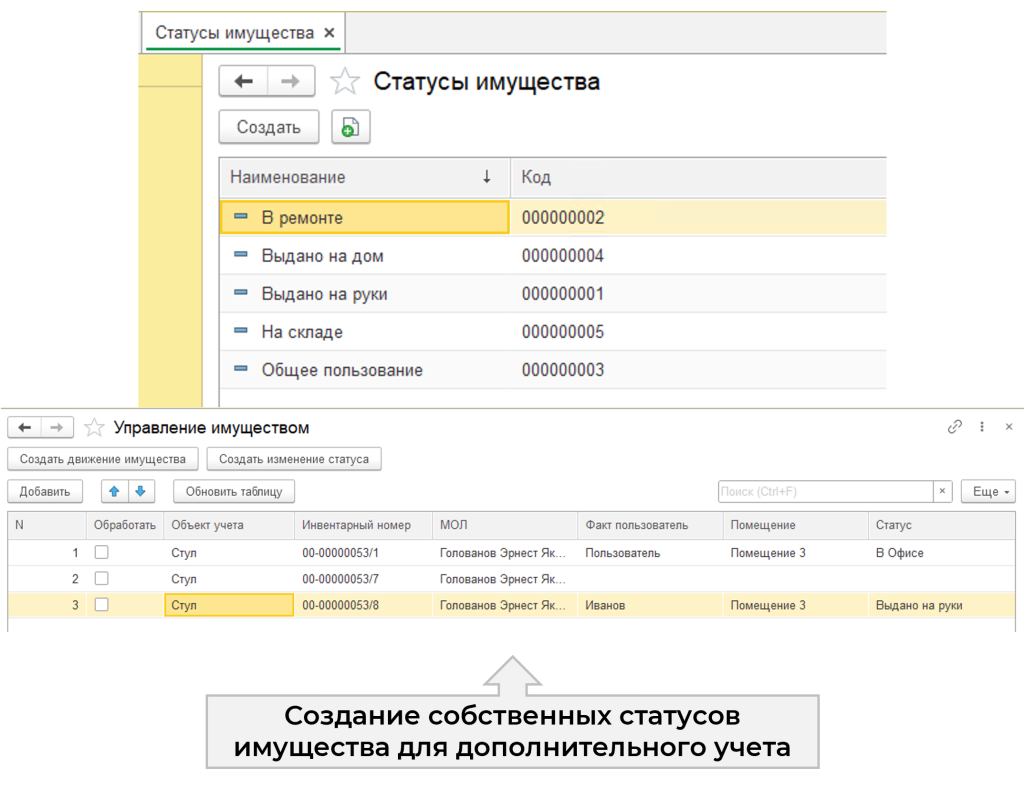Click Создать изменение статуса button
1024x800 pixels.
click(294, 459)
